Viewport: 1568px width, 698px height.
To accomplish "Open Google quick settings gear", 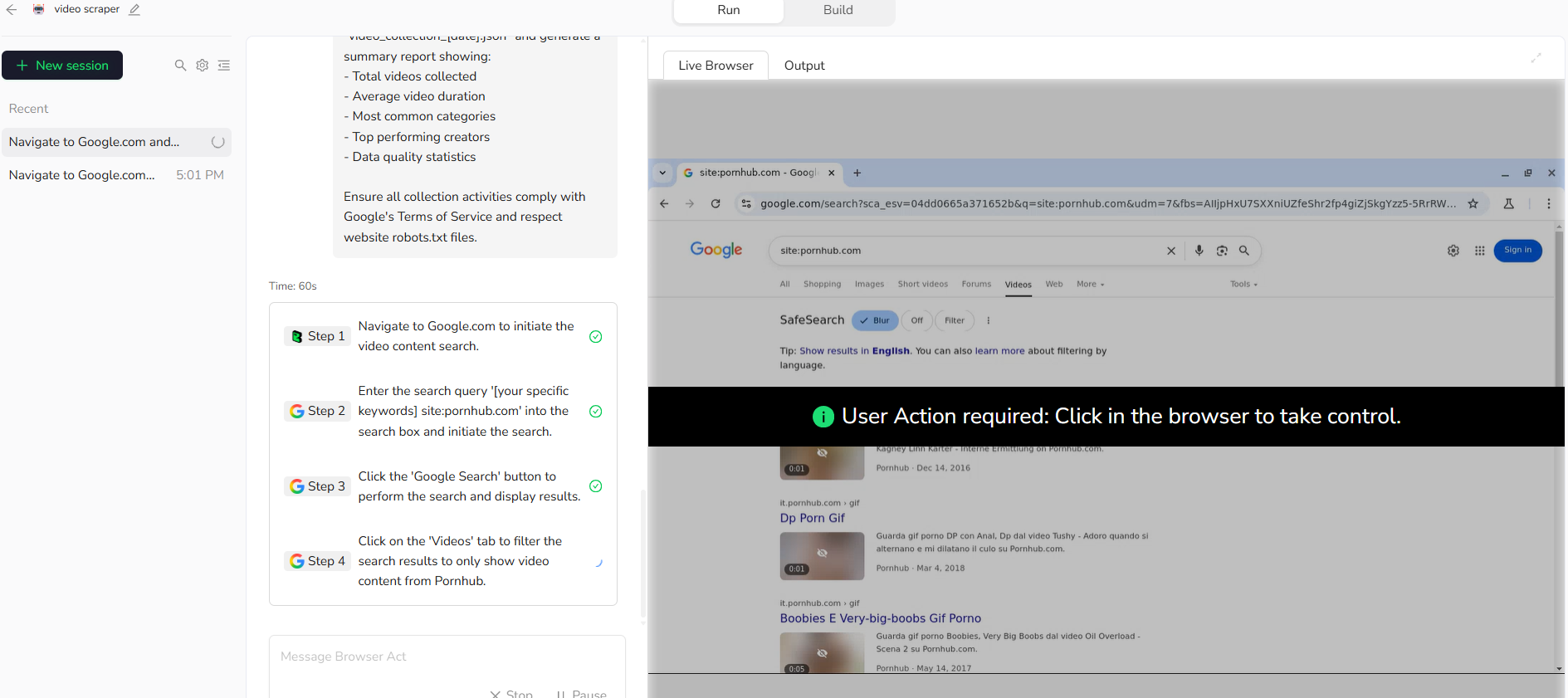I will pos(1453,251).
